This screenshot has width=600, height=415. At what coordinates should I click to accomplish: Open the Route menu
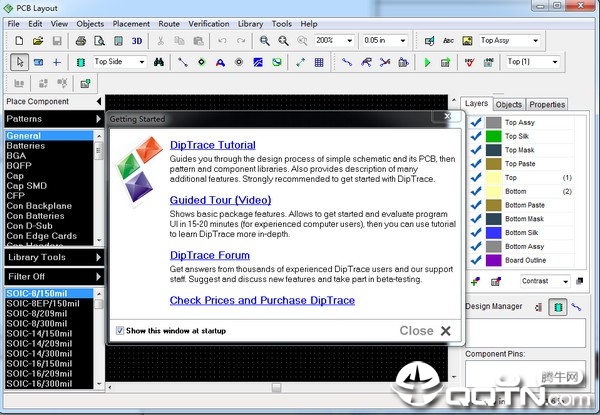pos(169,24)
